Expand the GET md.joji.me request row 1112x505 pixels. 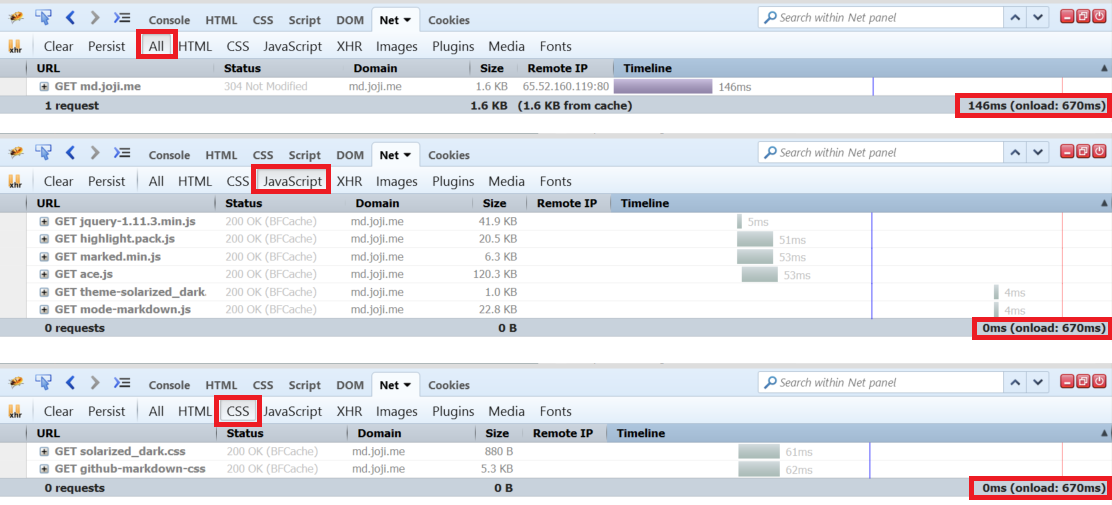click(44, 87)
